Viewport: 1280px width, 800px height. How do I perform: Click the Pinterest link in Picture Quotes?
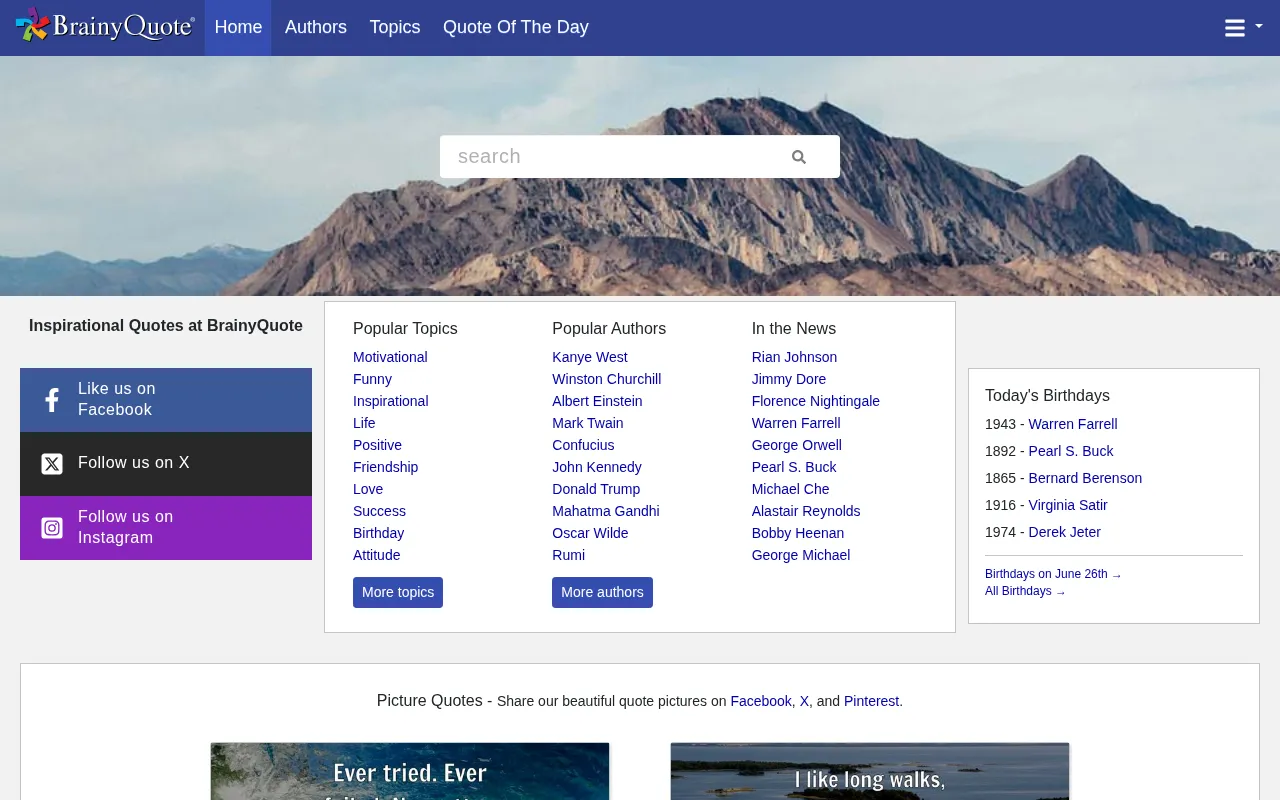click(872, 701)
